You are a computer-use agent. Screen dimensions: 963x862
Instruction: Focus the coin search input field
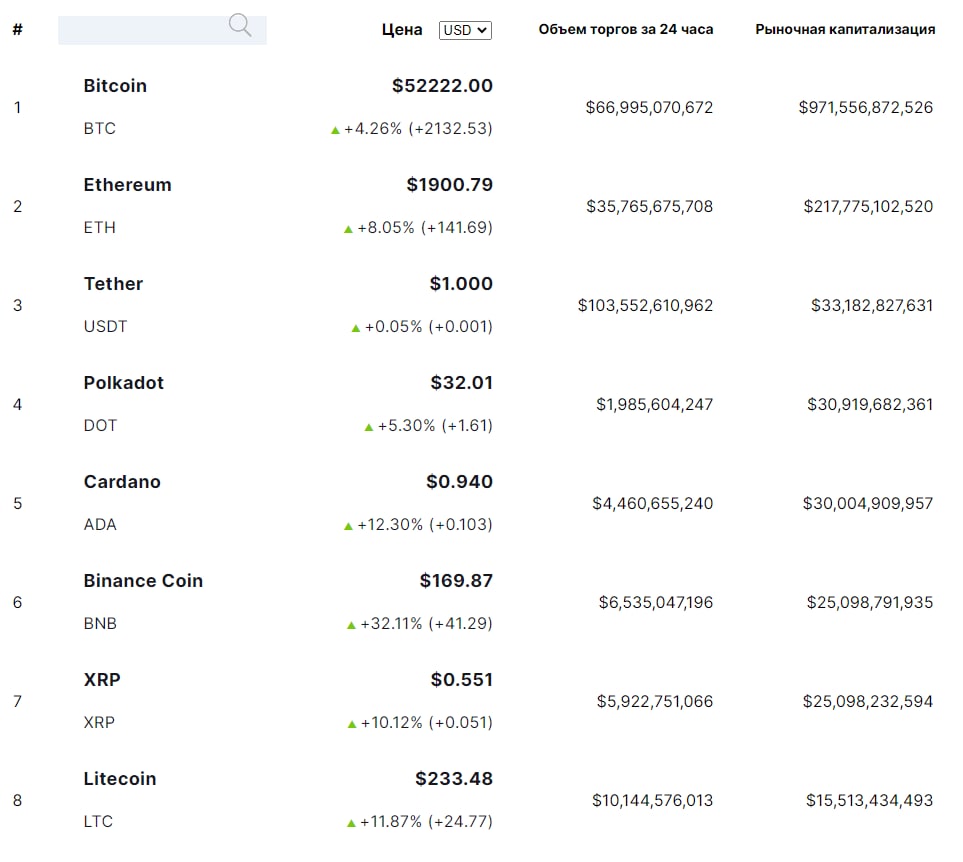(162, 30)
